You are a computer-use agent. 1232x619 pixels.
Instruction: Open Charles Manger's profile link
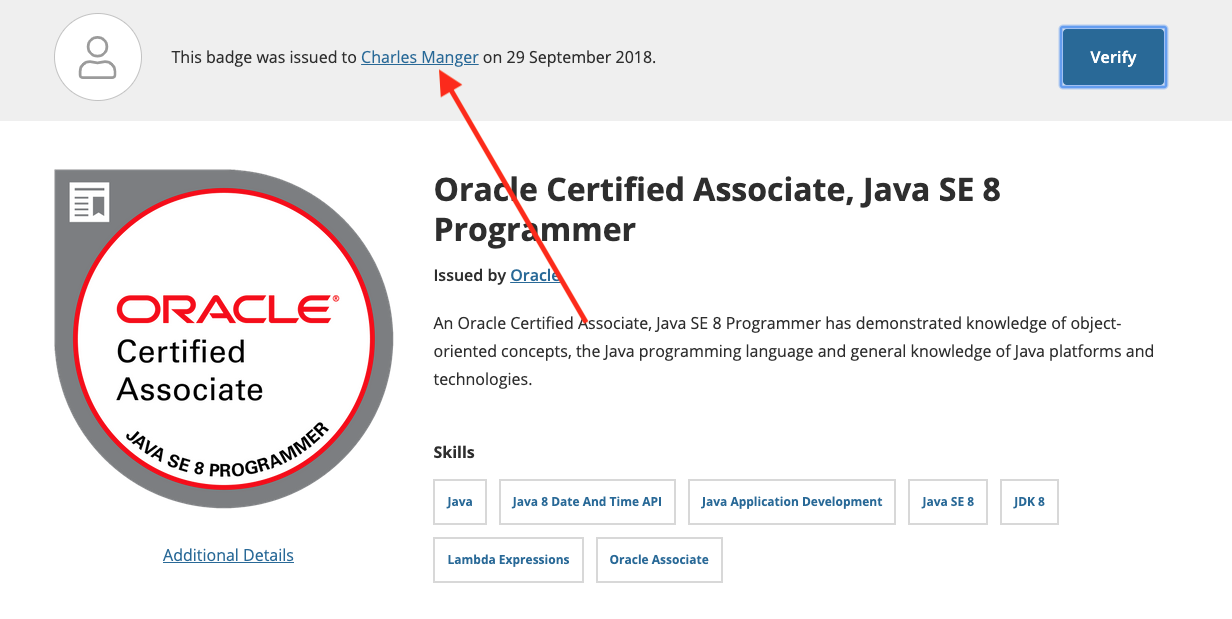(419, 57)
